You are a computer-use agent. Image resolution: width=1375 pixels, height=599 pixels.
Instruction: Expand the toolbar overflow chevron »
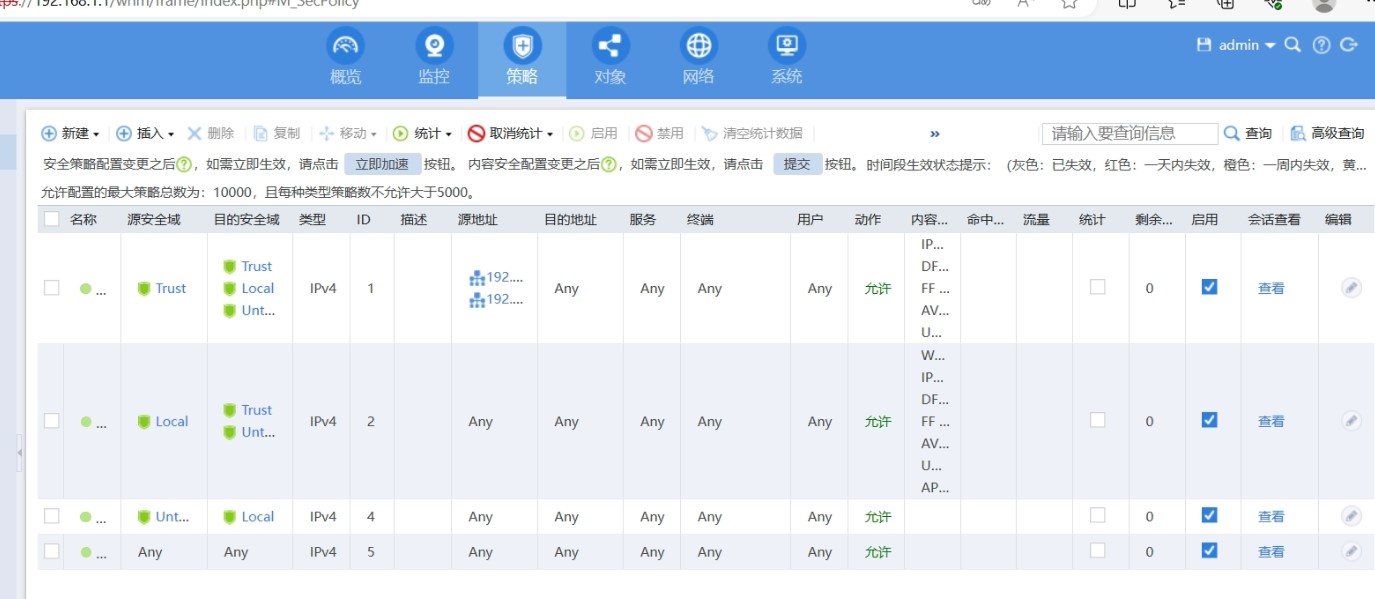pyautogui.click(x=935, y=133)
